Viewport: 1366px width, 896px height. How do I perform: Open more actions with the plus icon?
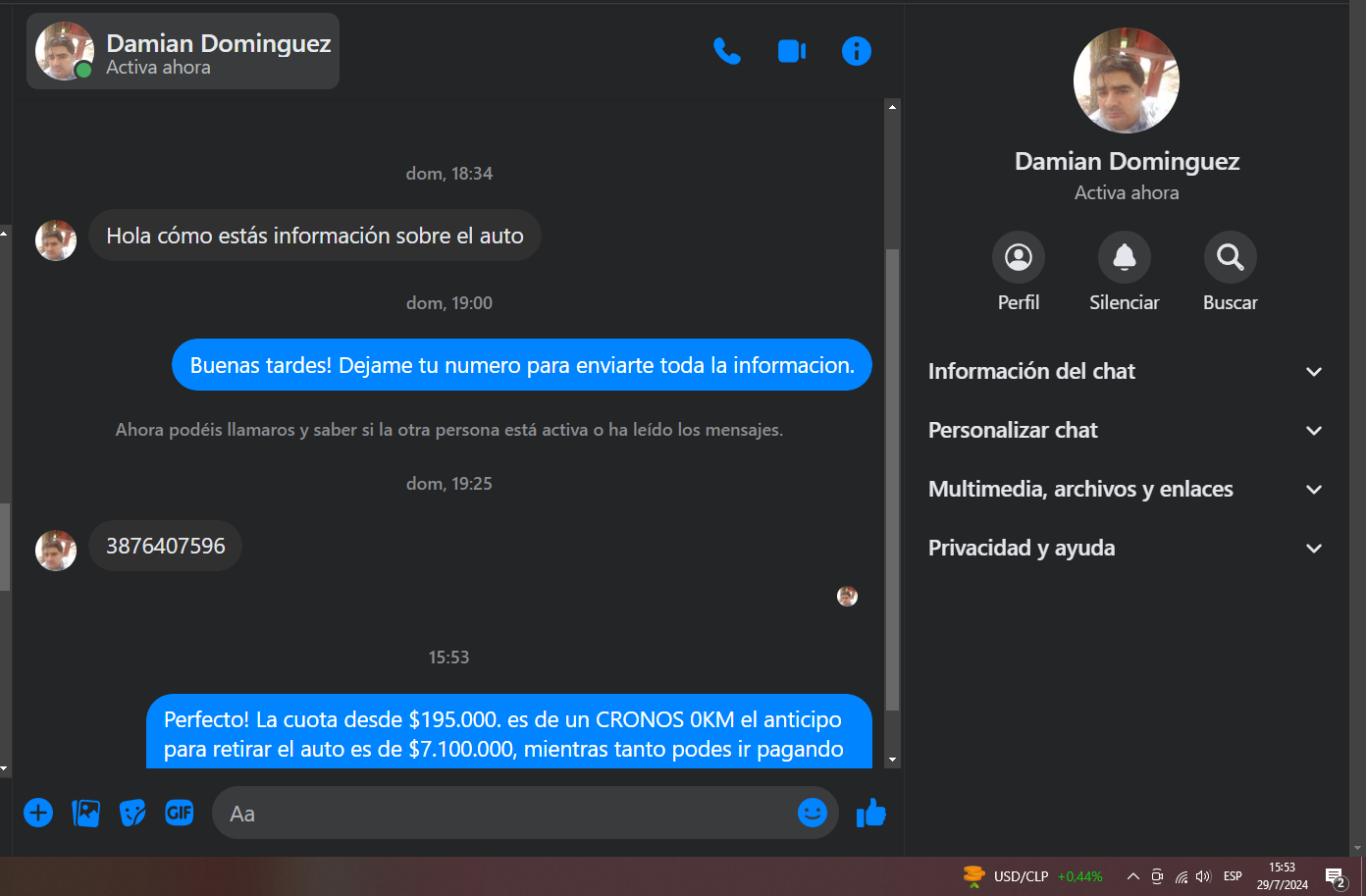pos(38,813)
